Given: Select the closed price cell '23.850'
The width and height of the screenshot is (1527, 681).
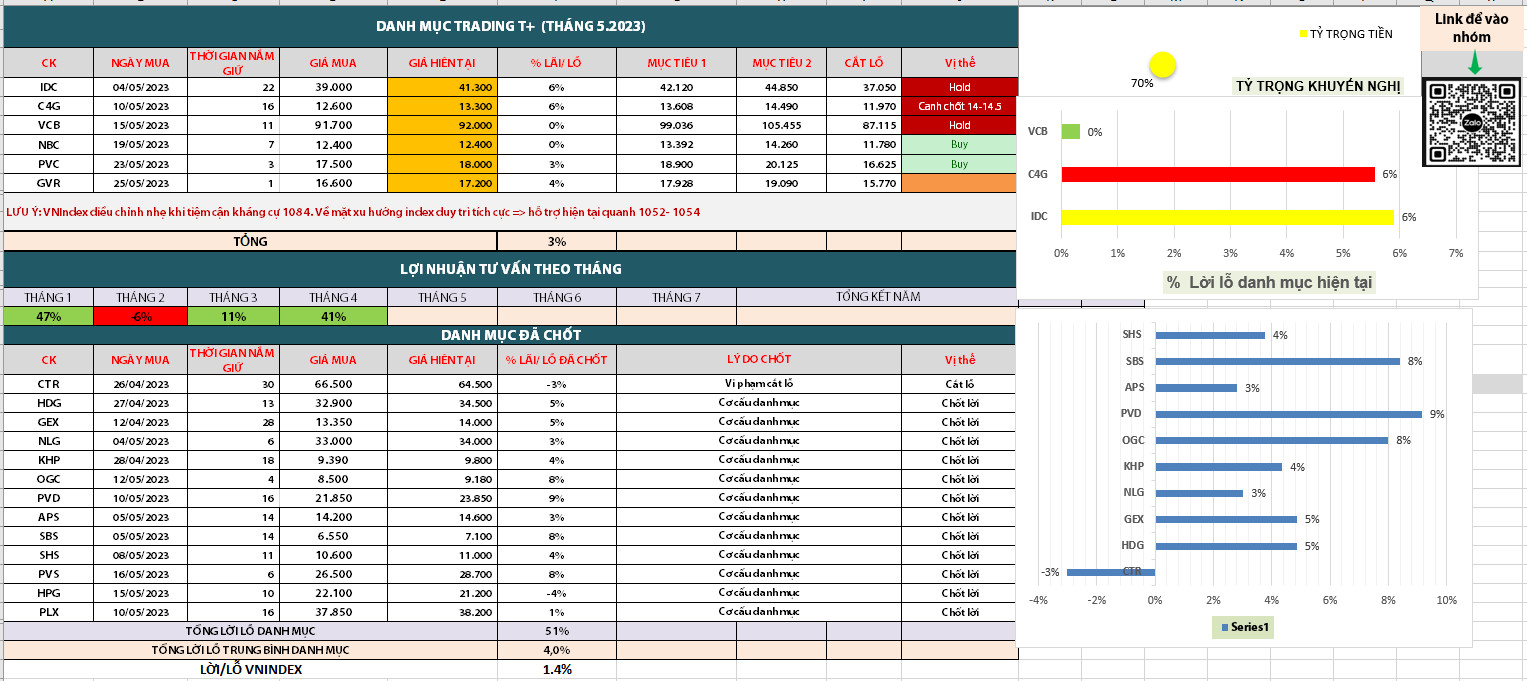Looking at the screenshot, I should (442, 498).
